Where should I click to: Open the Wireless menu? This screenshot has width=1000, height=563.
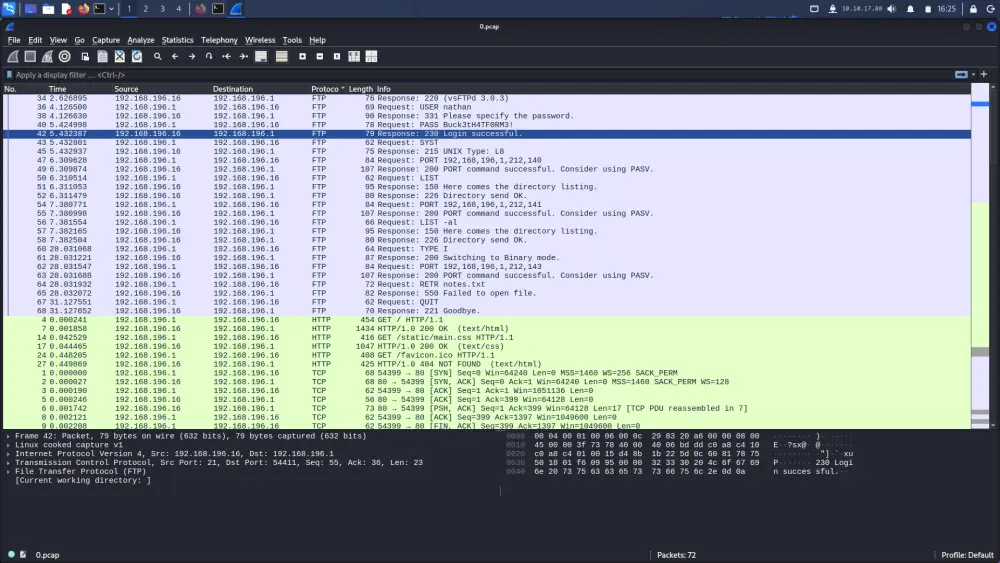click(260, 40)
